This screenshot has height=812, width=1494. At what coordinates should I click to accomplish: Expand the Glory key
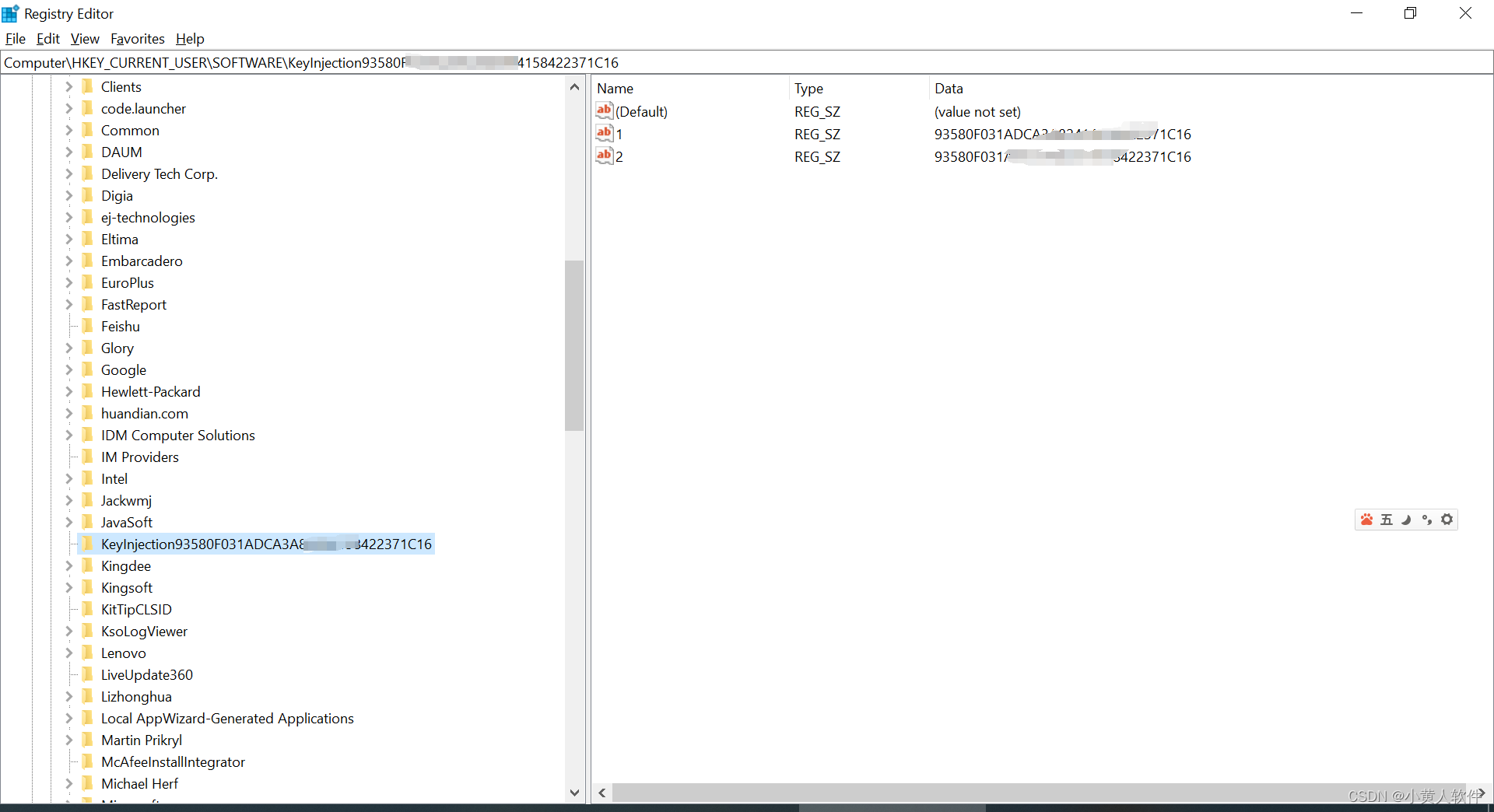click(x=68, y=348)
